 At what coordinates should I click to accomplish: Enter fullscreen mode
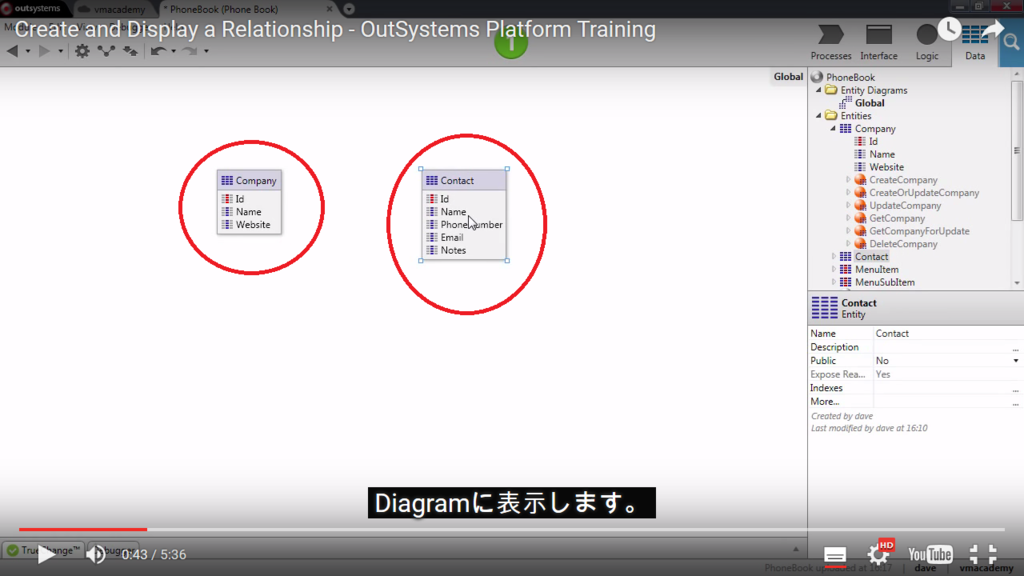tap(982, 554)
